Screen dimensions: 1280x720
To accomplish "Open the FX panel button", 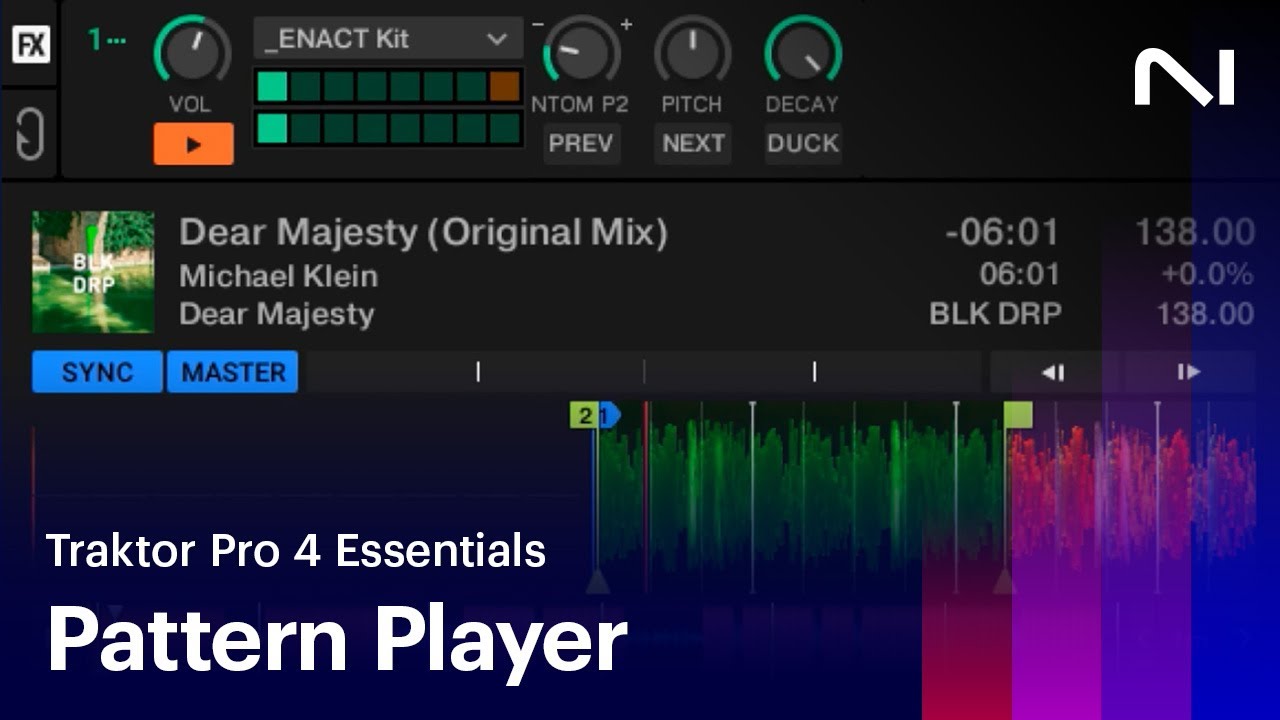I will [x=31, y=44].
